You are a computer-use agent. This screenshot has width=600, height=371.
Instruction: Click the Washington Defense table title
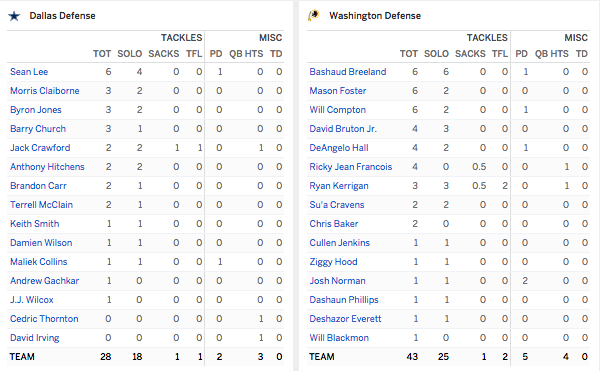point(375,16)
